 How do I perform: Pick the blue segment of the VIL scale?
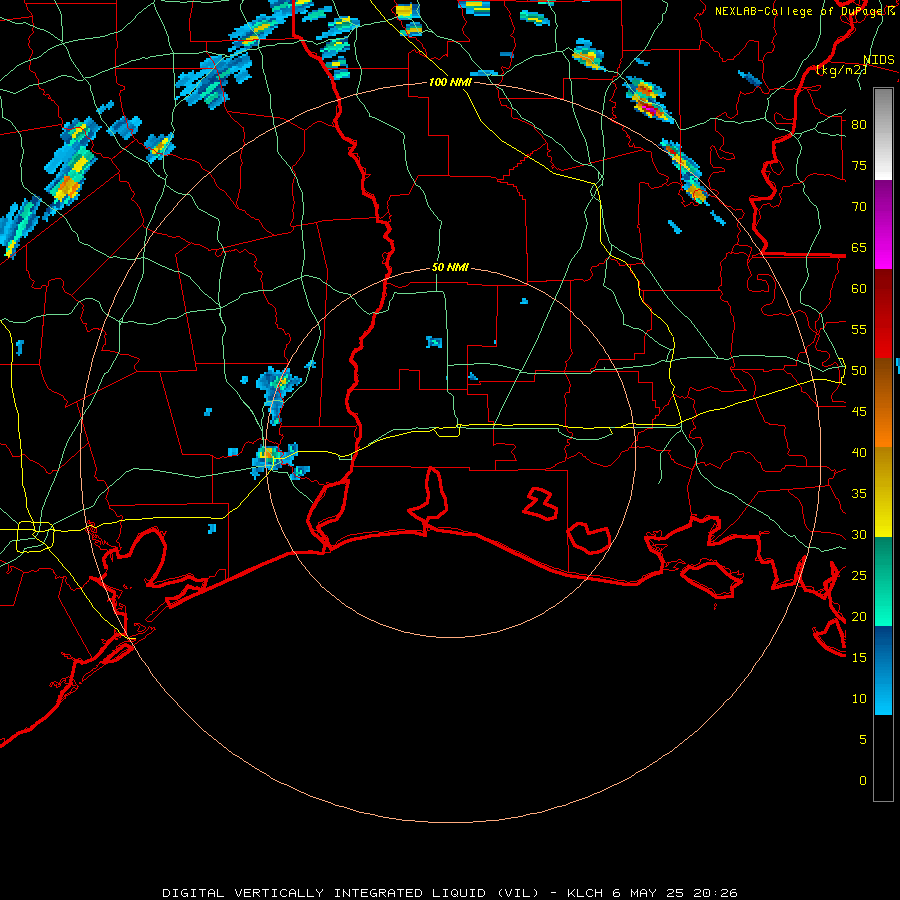[x=883, y=670]
